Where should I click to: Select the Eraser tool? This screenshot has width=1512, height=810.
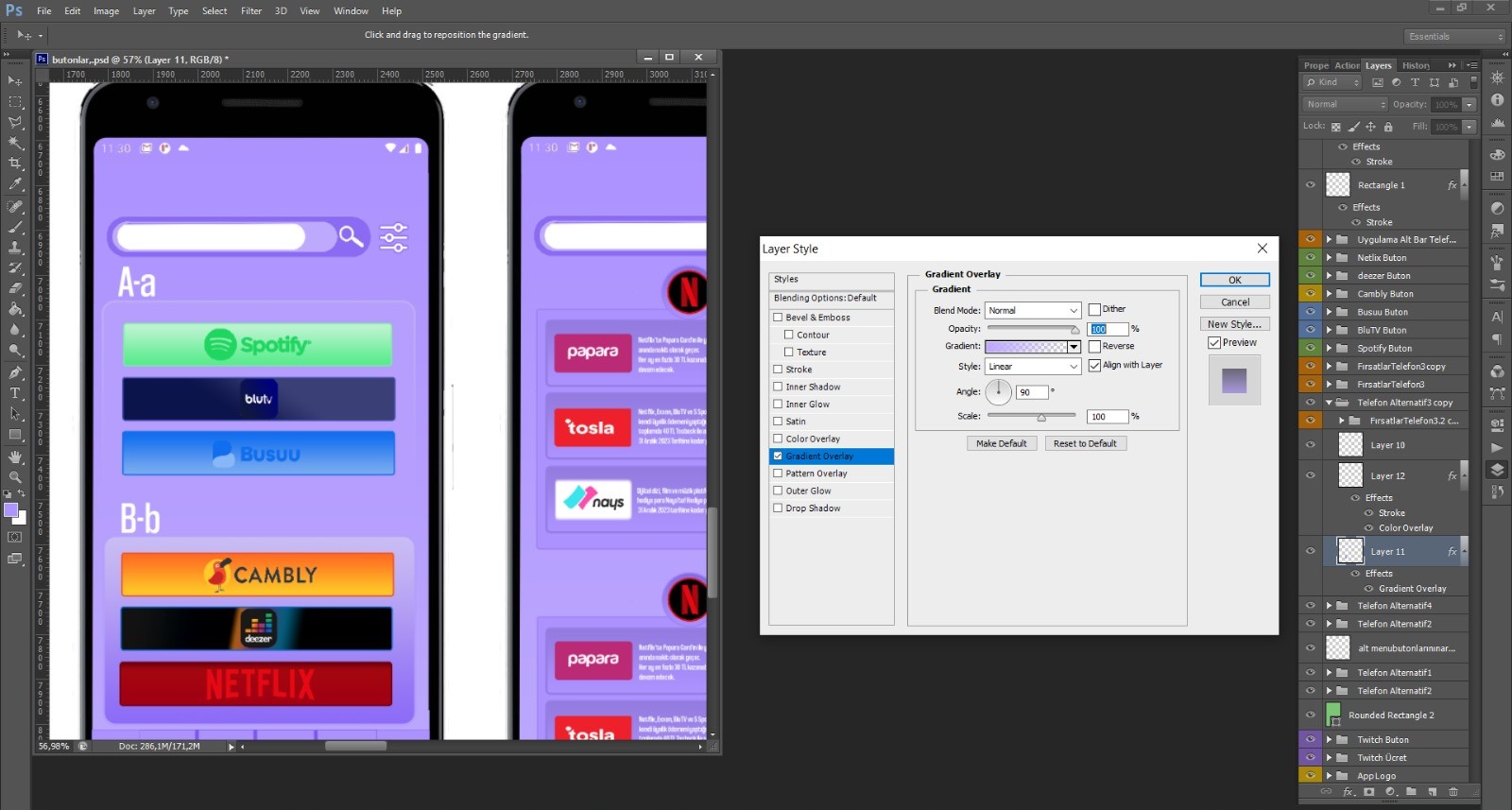(15, 288)
